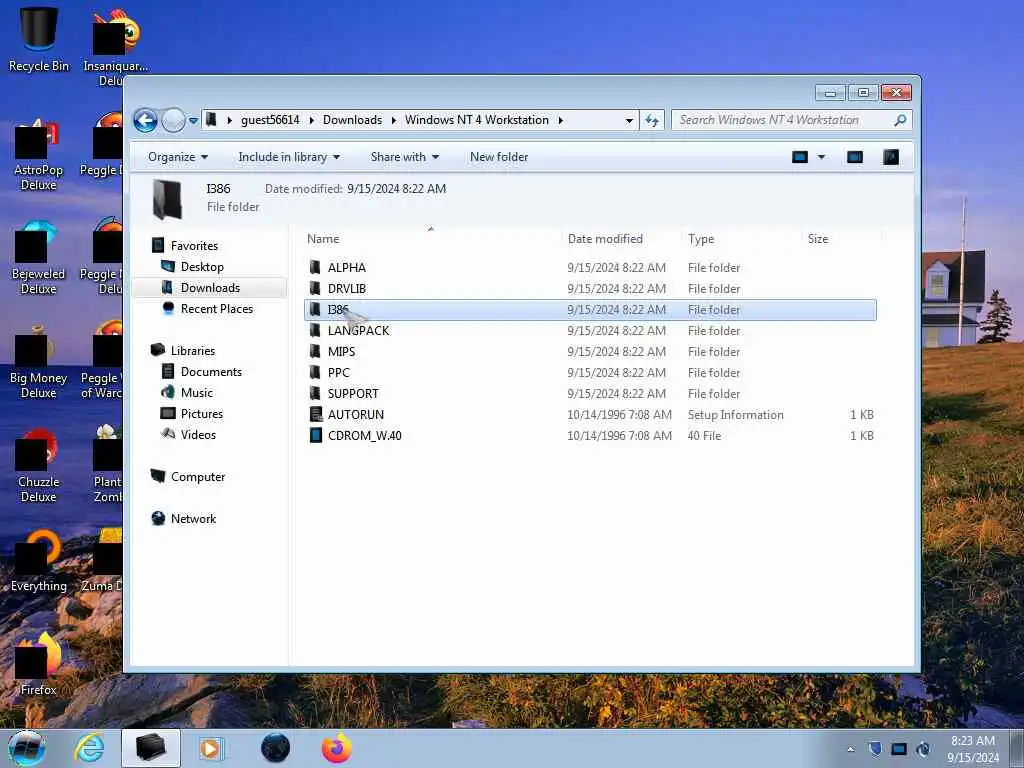The image size is (1024, 768).
Task: Click the dark globe taskbar icon
Action: coord(275,748)
